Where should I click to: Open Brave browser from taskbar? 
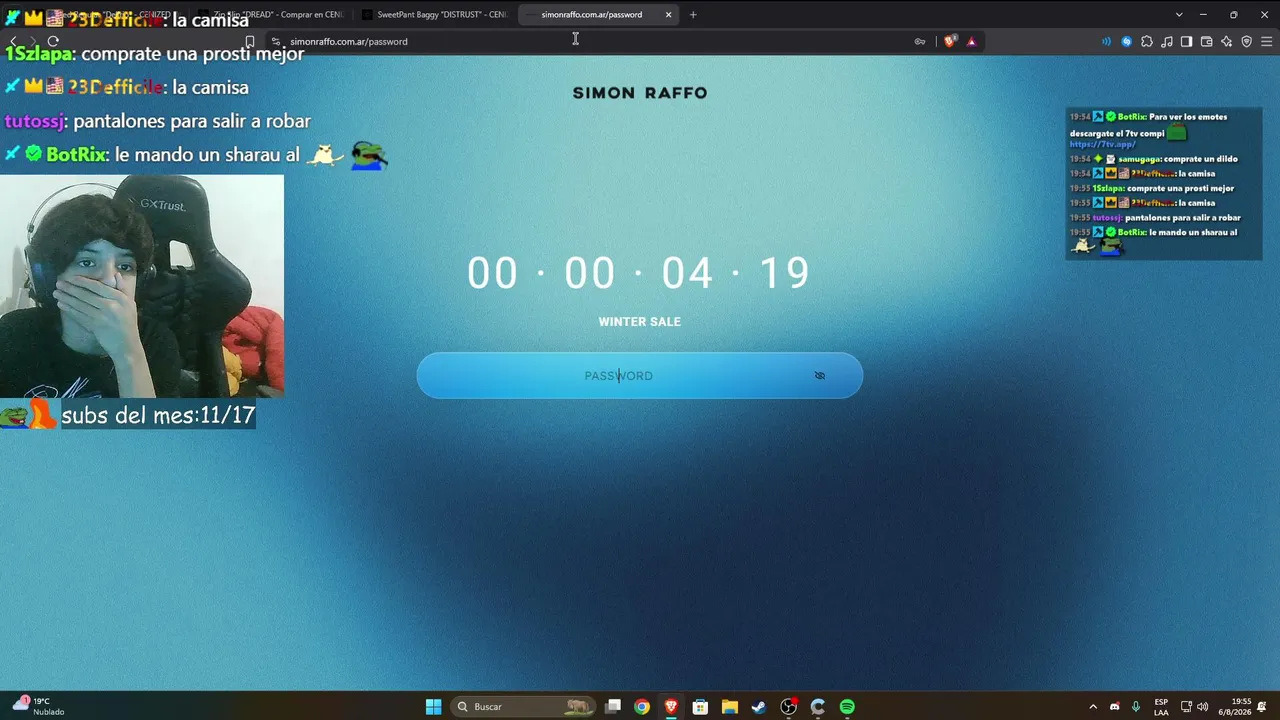point(671,707)
